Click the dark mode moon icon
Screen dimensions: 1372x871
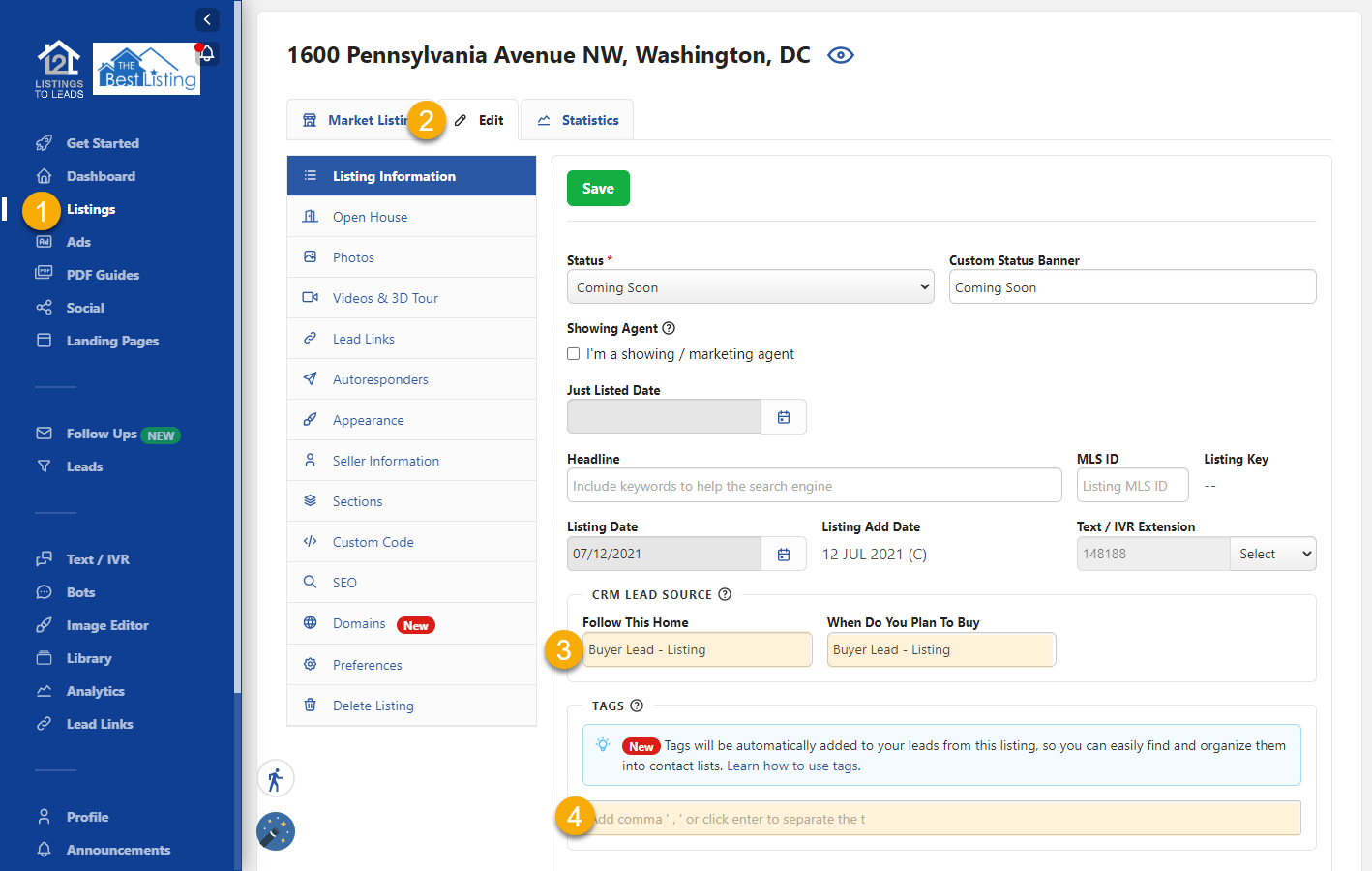276,831
